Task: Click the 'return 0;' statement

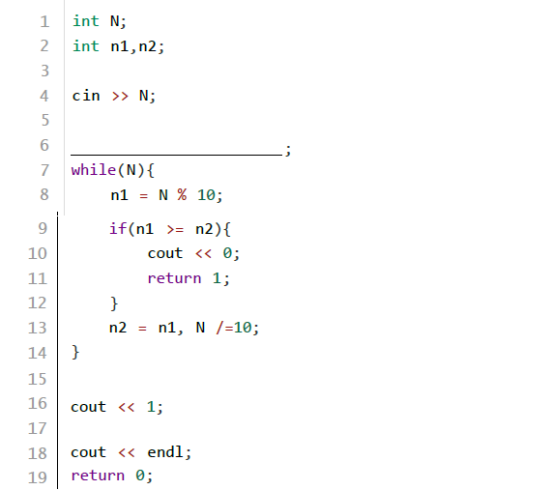Action: (x=112, y=476)
